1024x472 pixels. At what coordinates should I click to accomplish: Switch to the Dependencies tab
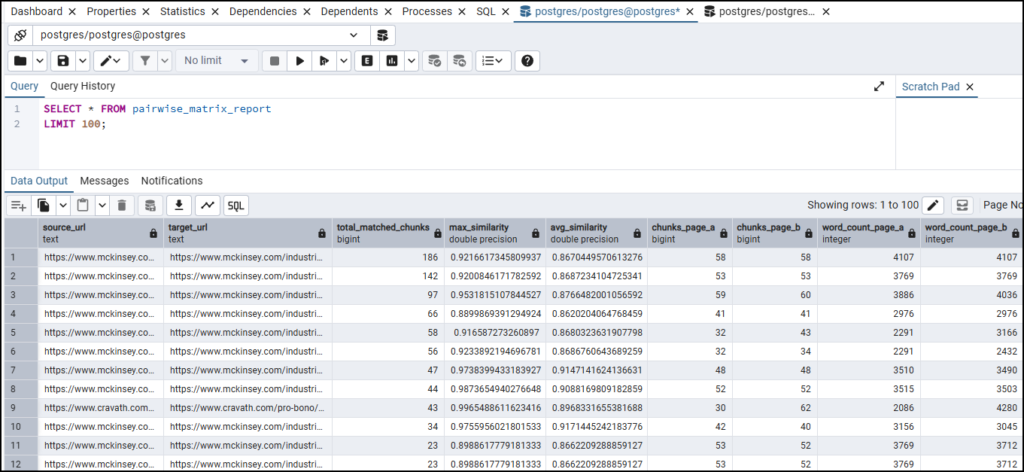(263, 12)
